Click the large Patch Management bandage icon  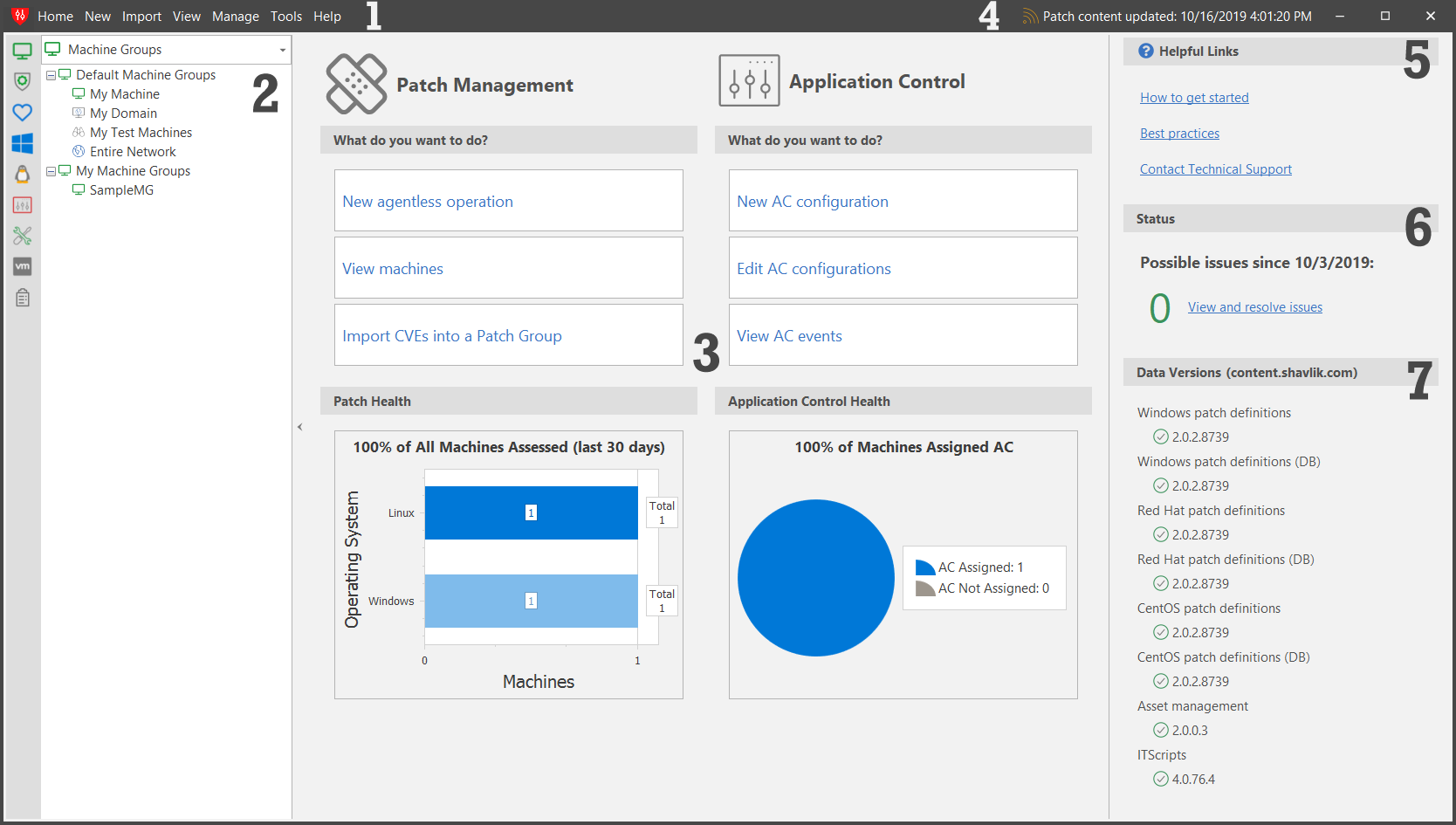356,84
